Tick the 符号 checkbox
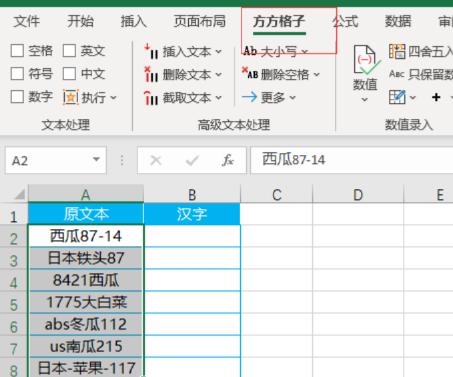 pos(17,74)
